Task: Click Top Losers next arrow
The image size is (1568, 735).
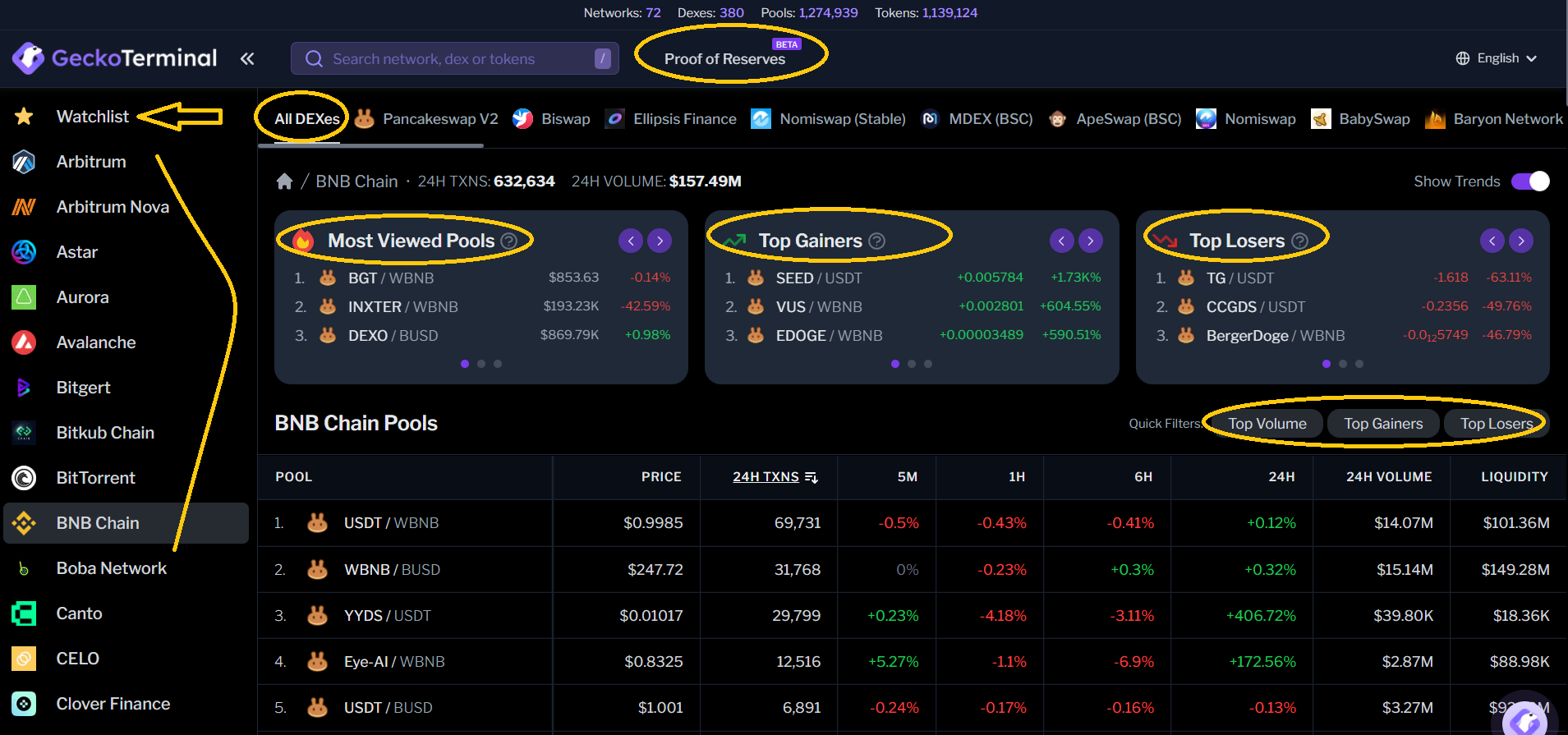Action: pyautogui.click(x=1521, y=241)
